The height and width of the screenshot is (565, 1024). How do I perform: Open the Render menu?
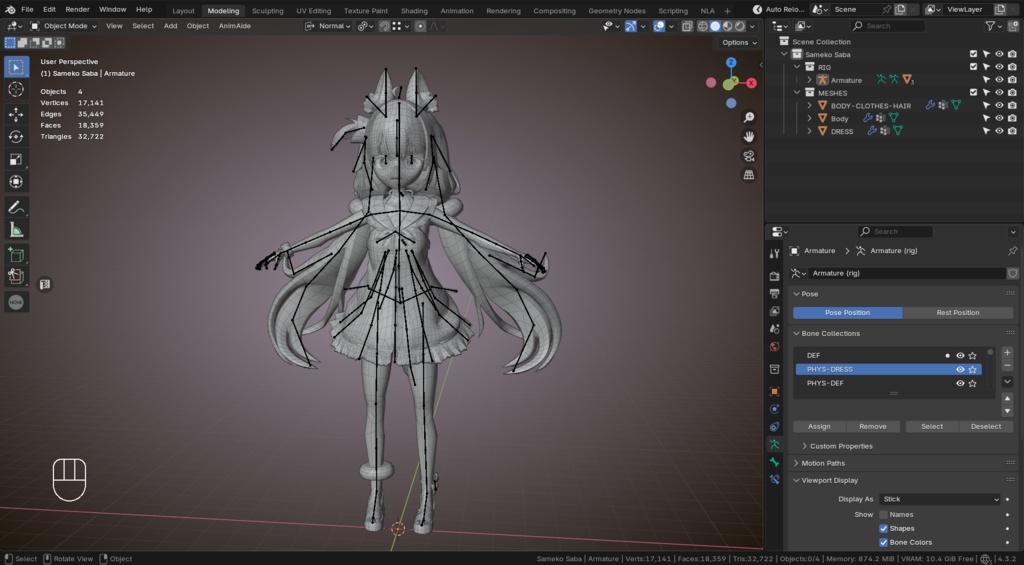(77, 9)
